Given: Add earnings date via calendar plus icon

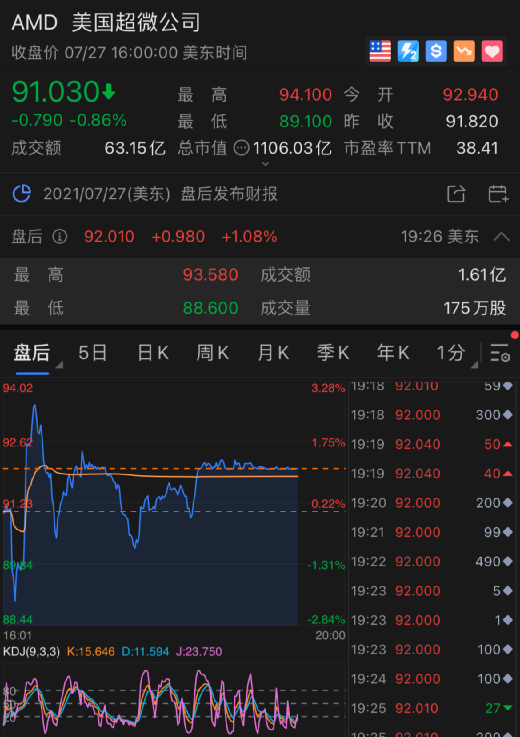Looking at the screenshot, I should click(498, 194).
